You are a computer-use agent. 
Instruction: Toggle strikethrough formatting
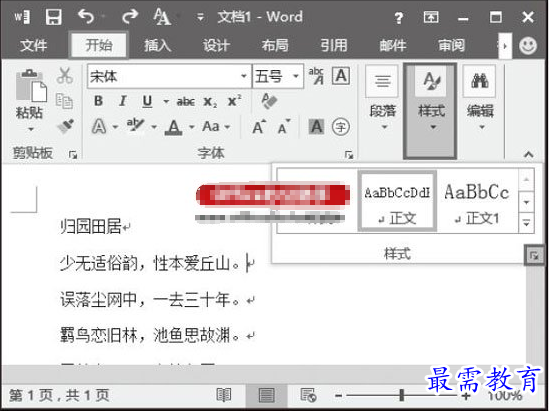[x=186, y=102]
